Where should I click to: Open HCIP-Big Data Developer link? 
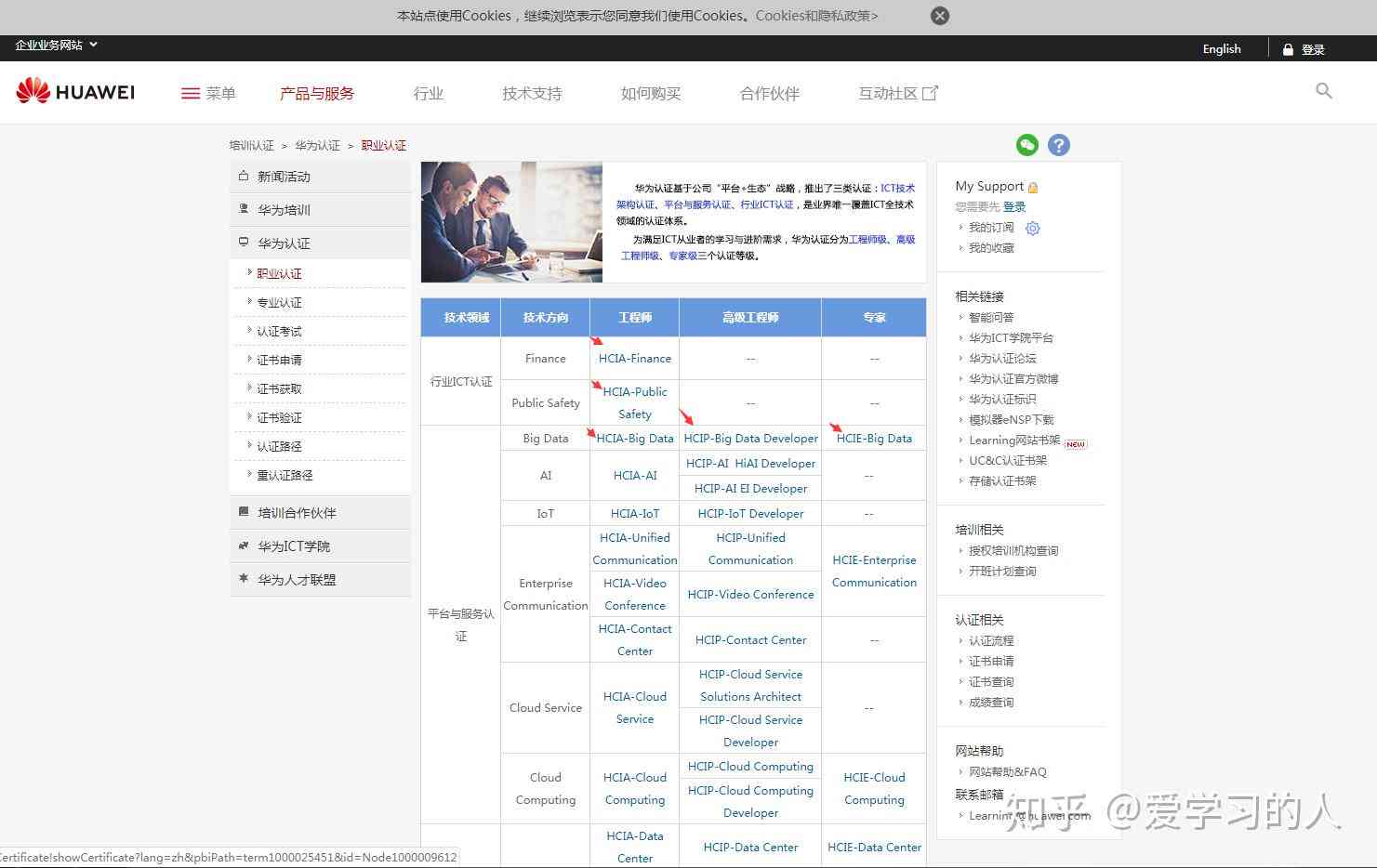click(750, 438)
